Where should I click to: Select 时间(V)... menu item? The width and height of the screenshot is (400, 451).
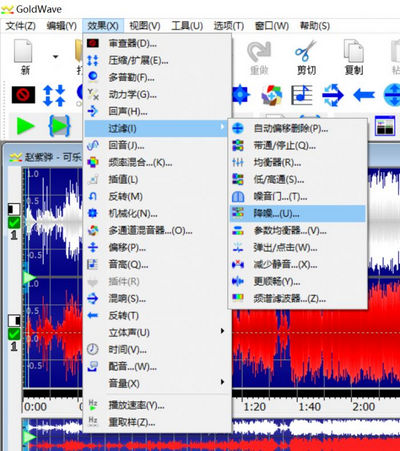click(157, 349)
